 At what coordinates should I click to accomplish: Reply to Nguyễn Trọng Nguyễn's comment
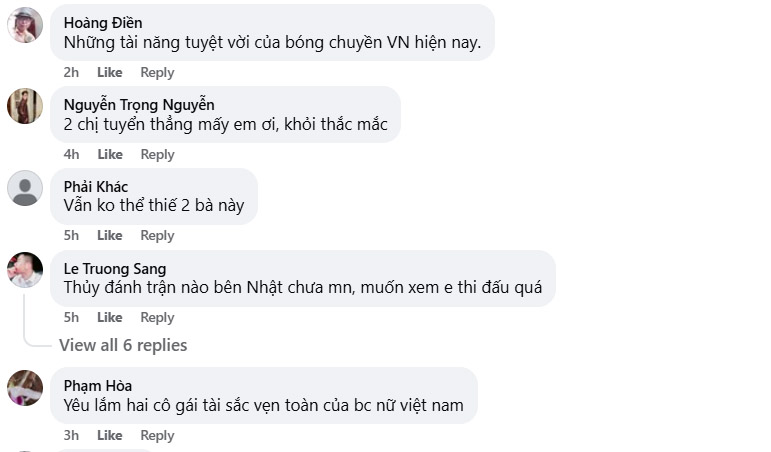pyautogui.click(x=157, y=155)
